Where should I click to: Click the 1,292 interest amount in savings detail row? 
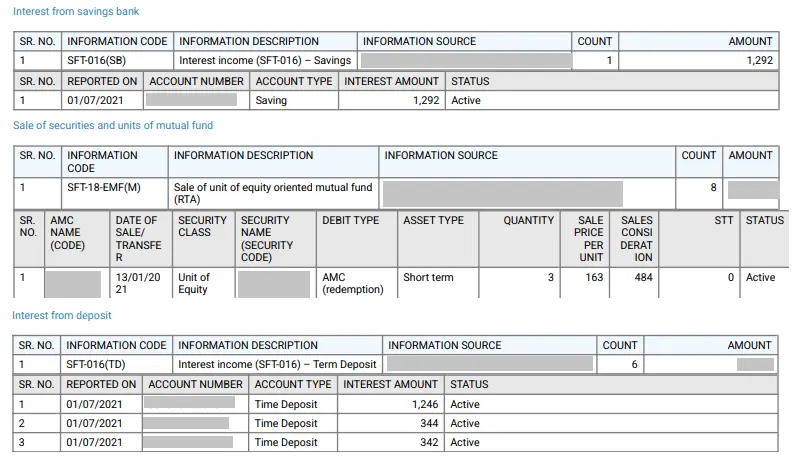[x=426, y=100]
